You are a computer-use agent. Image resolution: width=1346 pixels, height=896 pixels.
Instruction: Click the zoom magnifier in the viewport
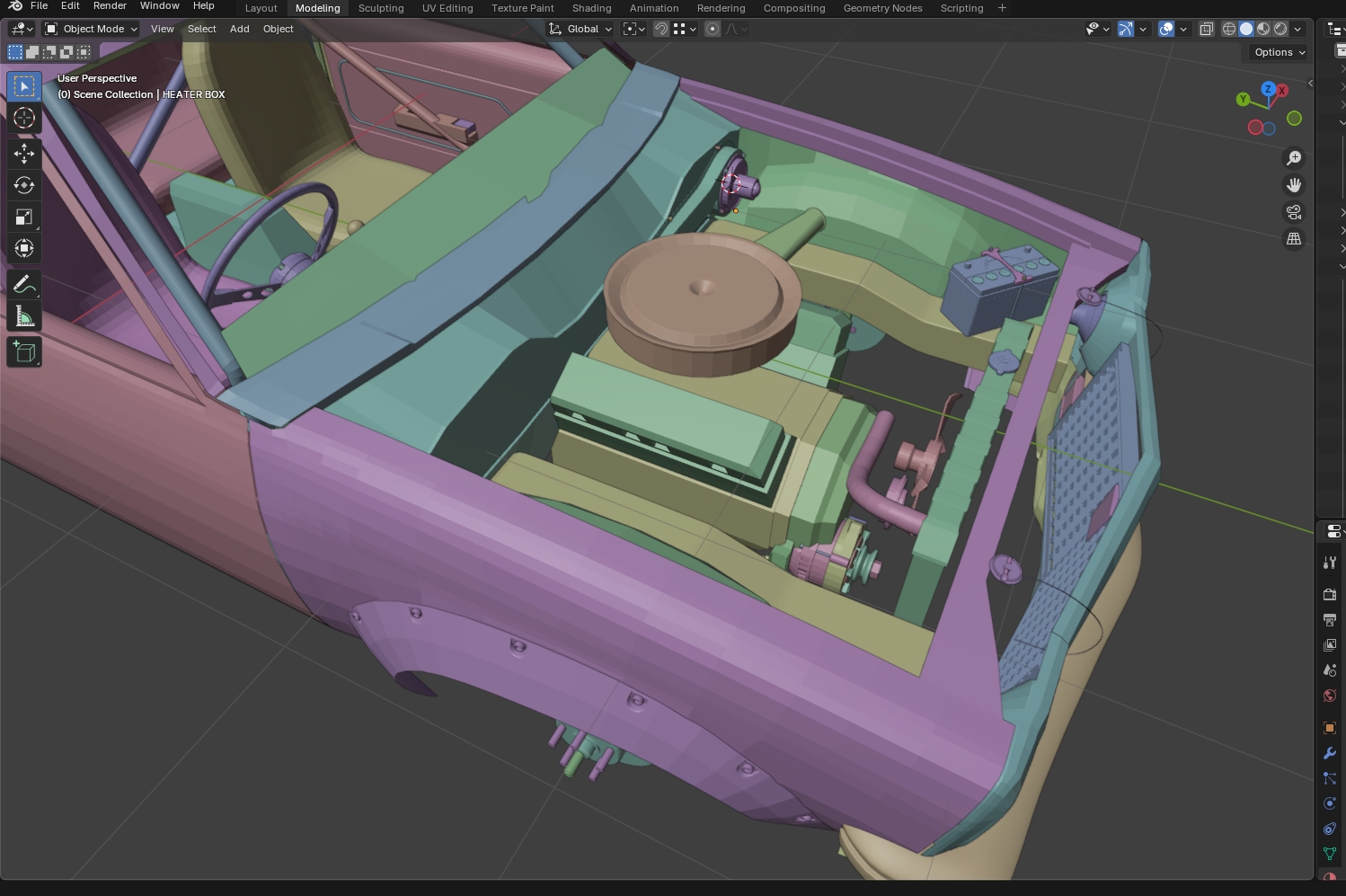1294,158
